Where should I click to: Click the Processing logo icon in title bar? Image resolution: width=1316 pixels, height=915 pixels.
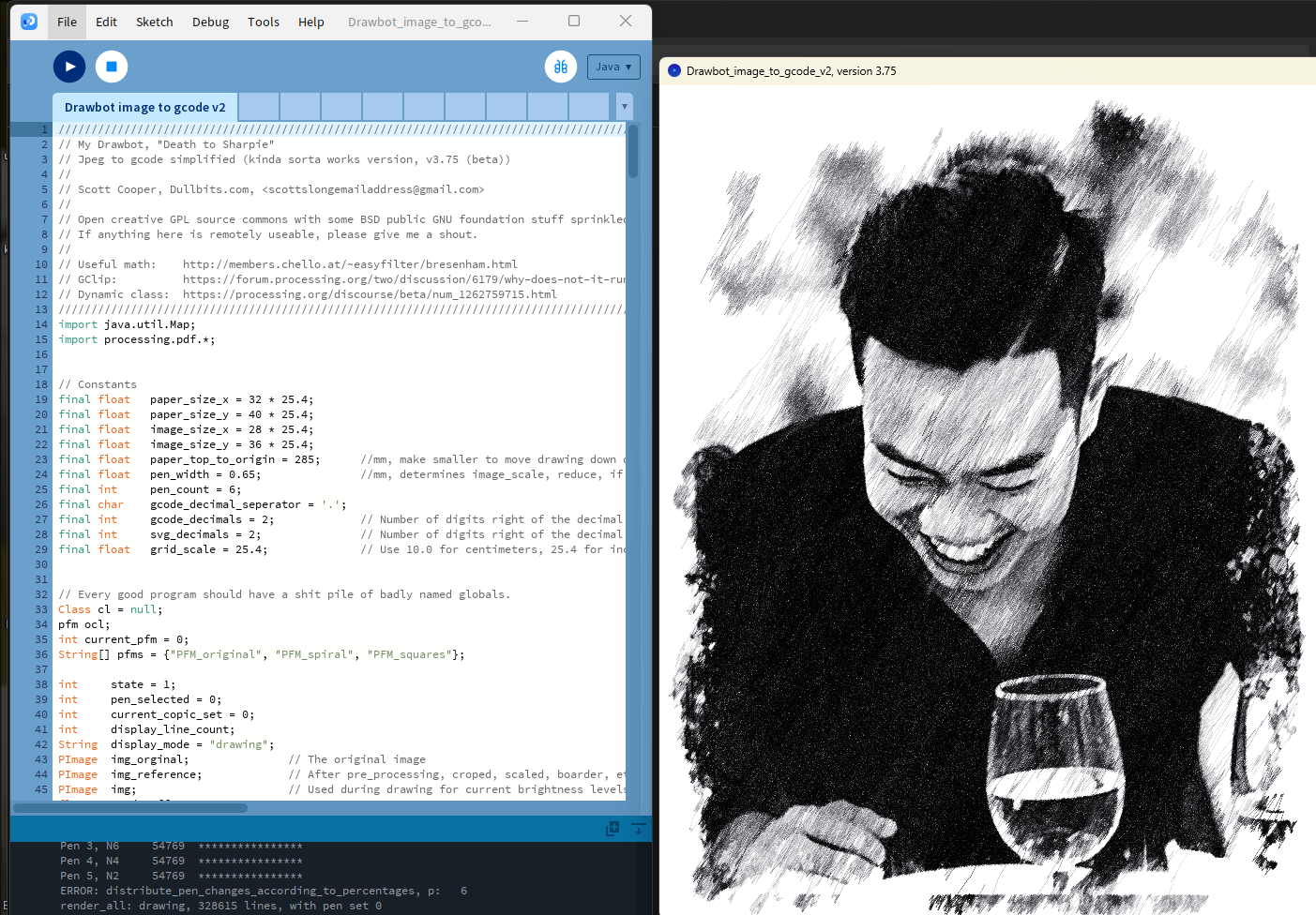(x=29, y=22)
